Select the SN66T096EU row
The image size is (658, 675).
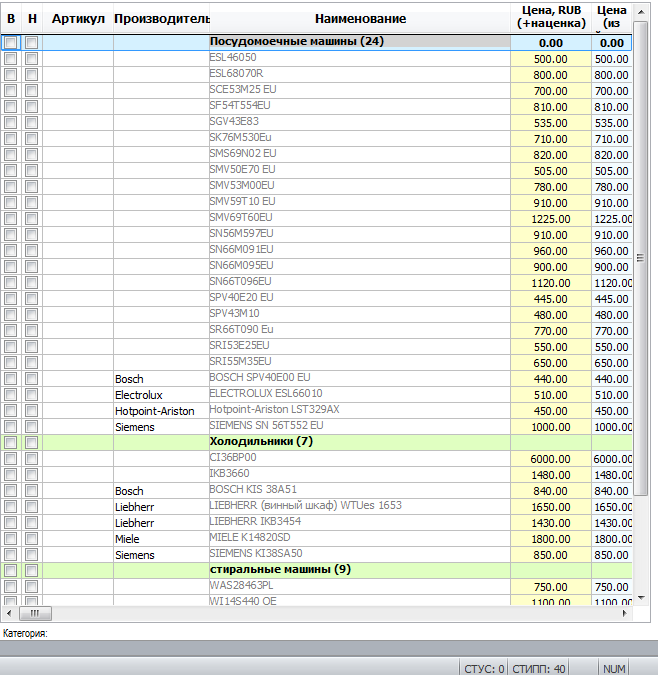[x=316, y=282]
